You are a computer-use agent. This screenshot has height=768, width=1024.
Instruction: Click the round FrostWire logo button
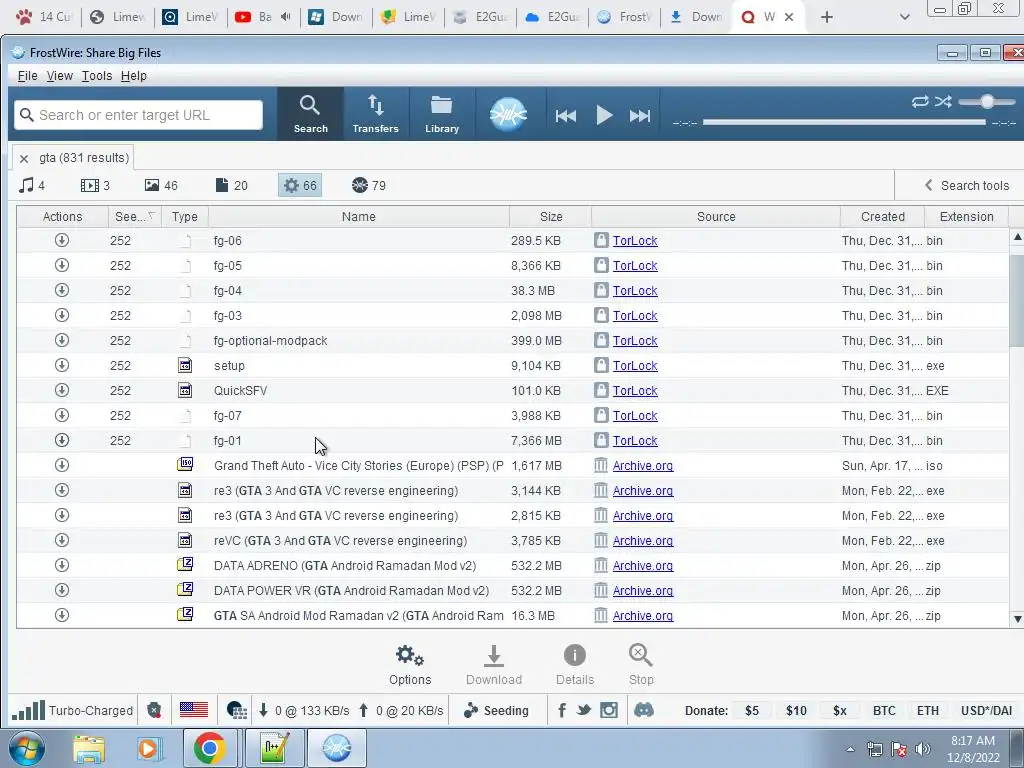[508, 114]
